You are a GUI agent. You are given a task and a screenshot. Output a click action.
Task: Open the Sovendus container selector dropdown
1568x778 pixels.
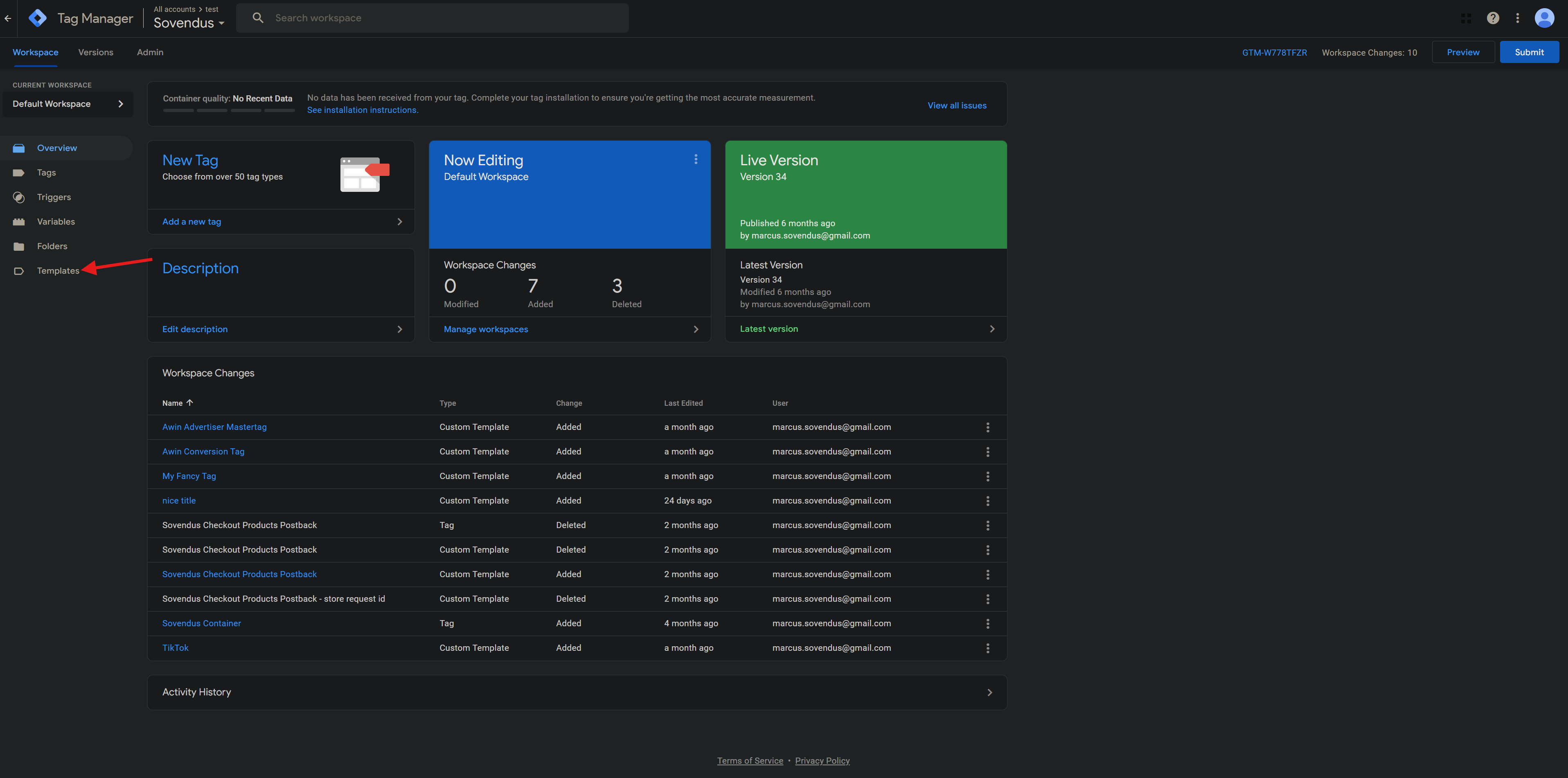(189, 23)
